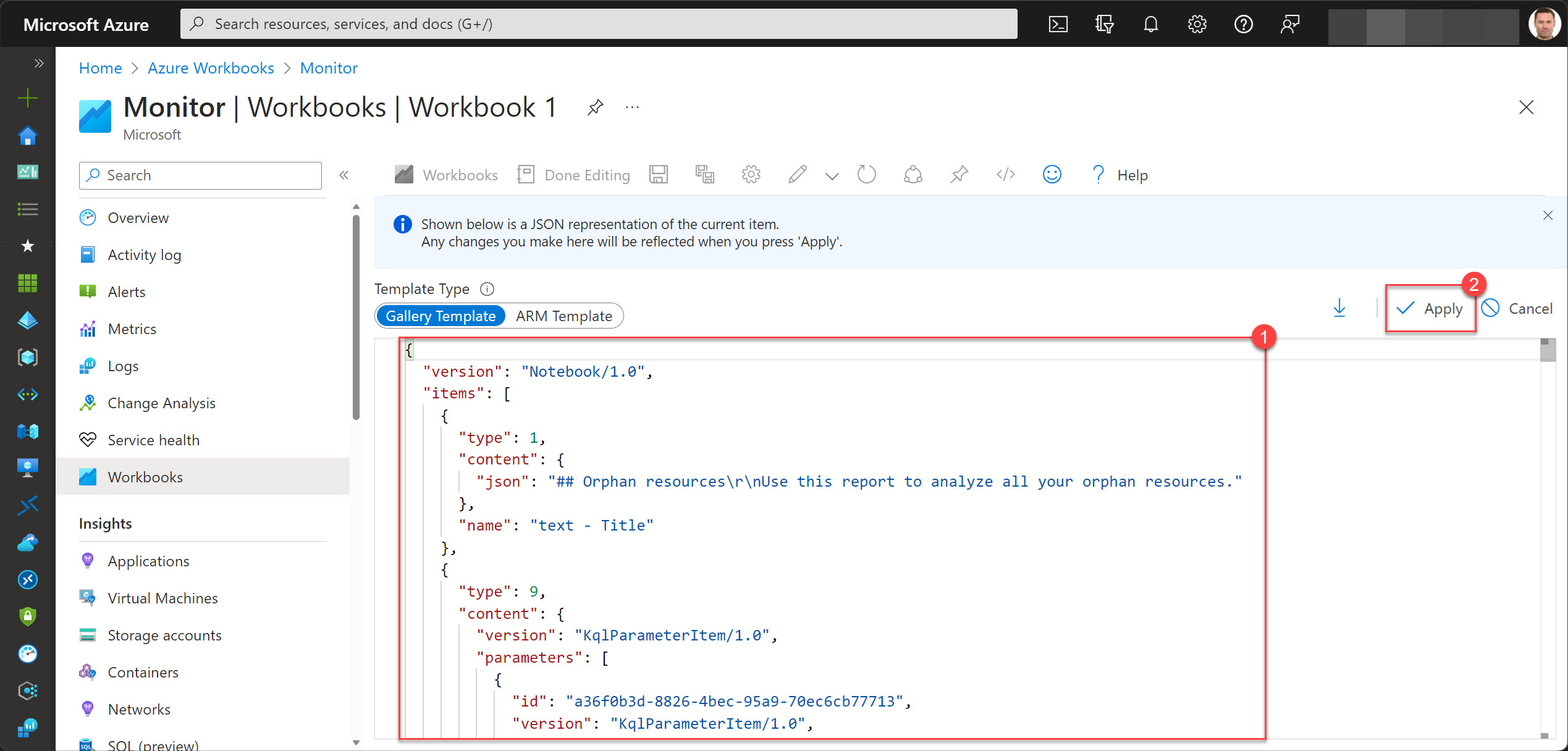
Task: Open the Cloud Shell terminal
Action: pyautogui.click(x=1058, y=23)
